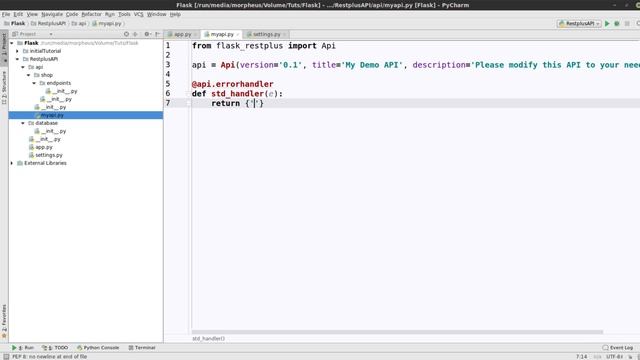The height and width of the screenshot is (360, 640).
Task: Close the app.py tab
Action: (196, 35)
